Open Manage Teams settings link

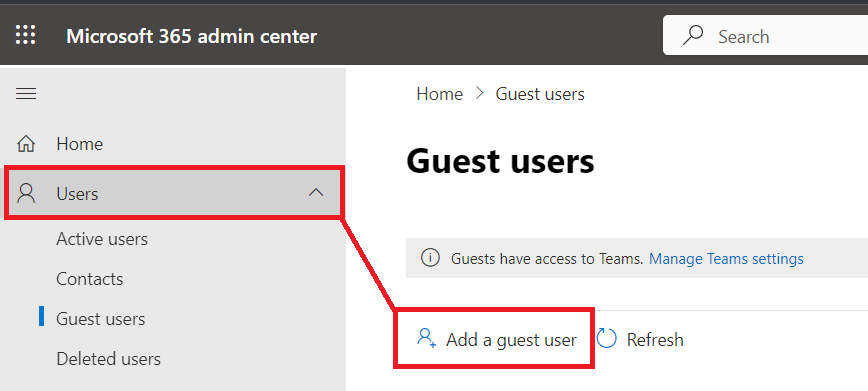click(x=726, y=259)
